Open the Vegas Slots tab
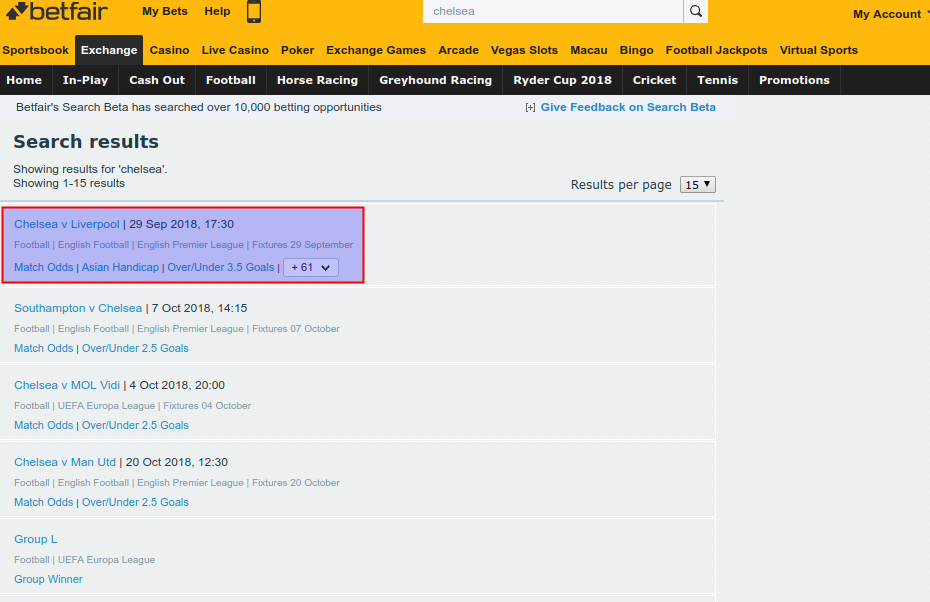Image resolution: width=930 pixels, height=602 pixels. click(x=524, y=50)
